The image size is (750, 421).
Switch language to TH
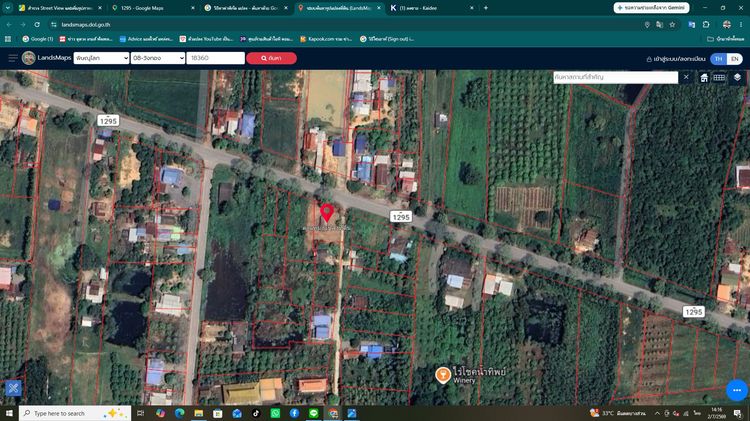tap(718, 59)
